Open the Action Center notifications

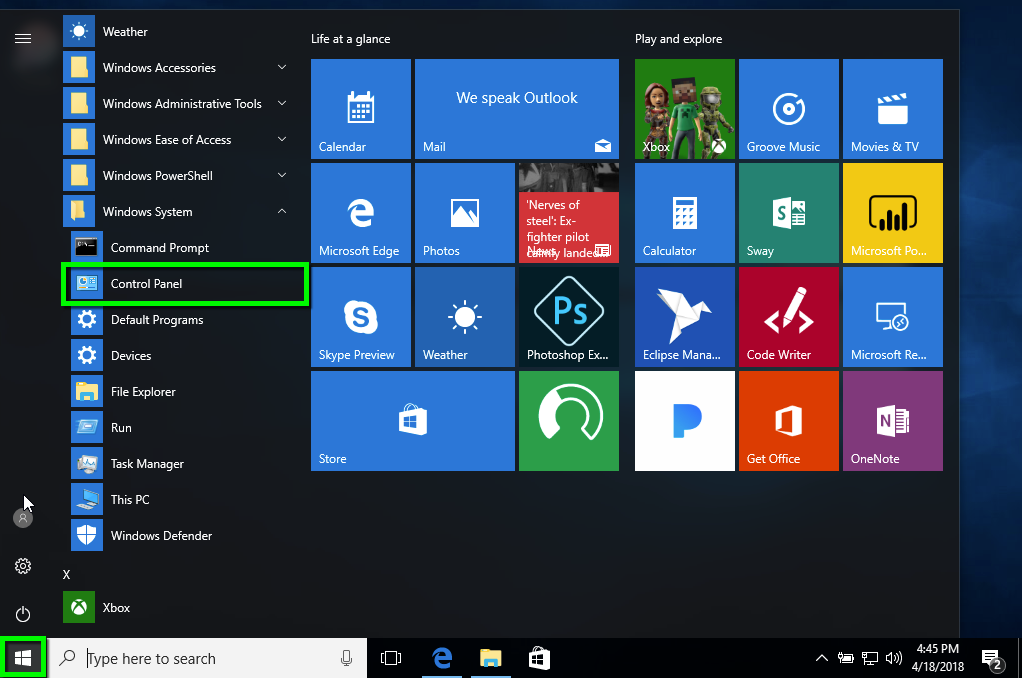pos(992,660)
